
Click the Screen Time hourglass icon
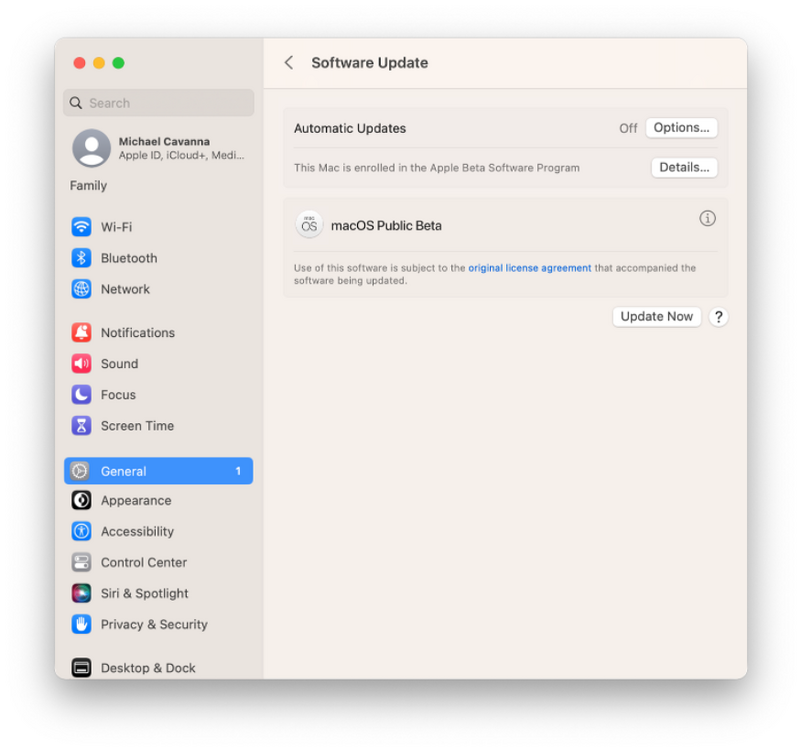click(81, 426)
